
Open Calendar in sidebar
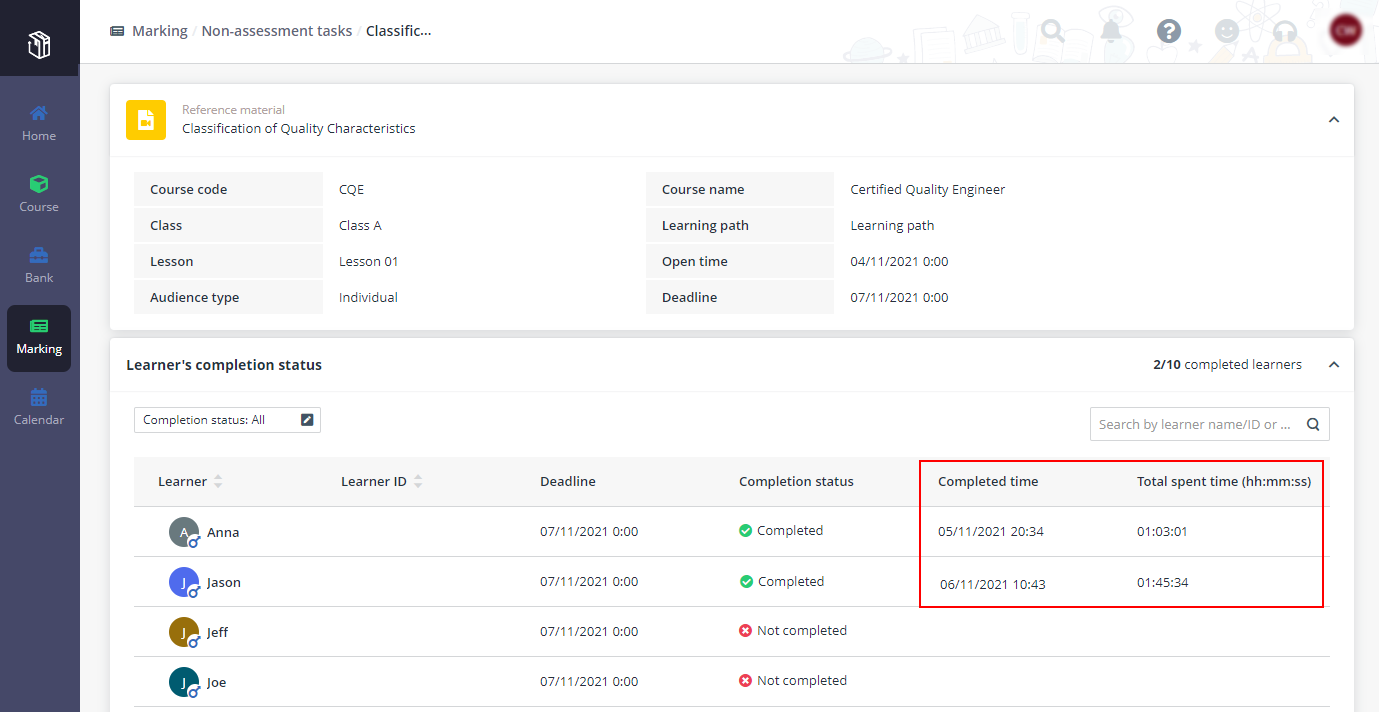[x=39, y=407]
